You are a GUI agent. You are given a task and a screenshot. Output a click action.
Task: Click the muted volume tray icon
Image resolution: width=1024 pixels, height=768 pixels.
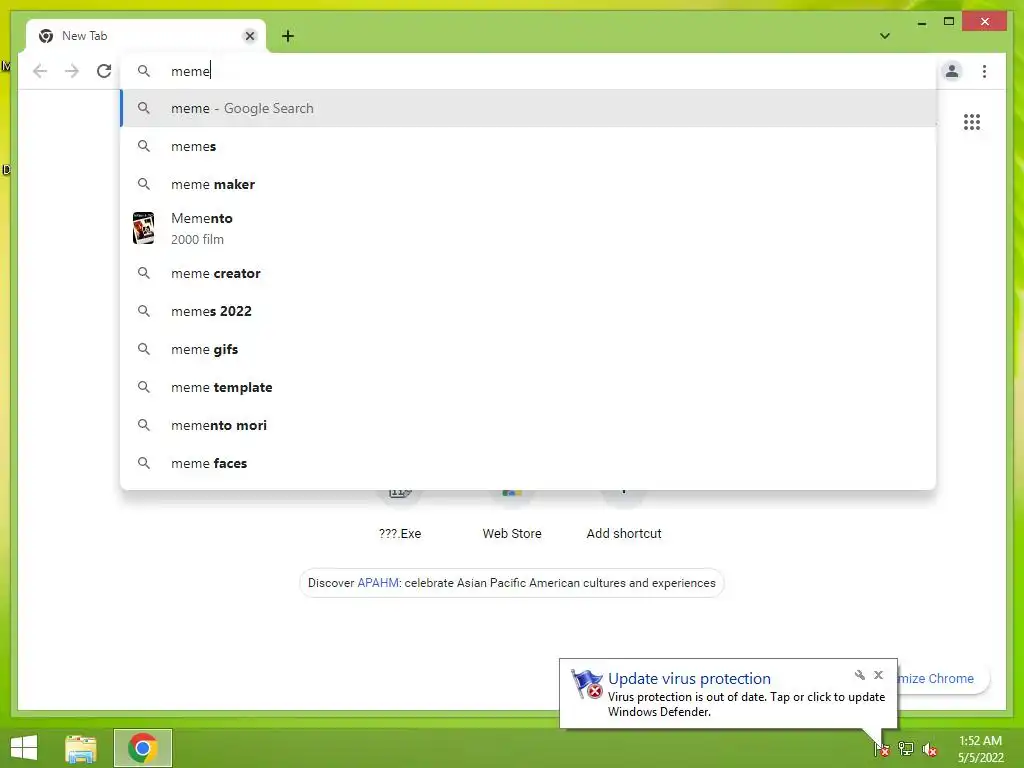(929, 749)
